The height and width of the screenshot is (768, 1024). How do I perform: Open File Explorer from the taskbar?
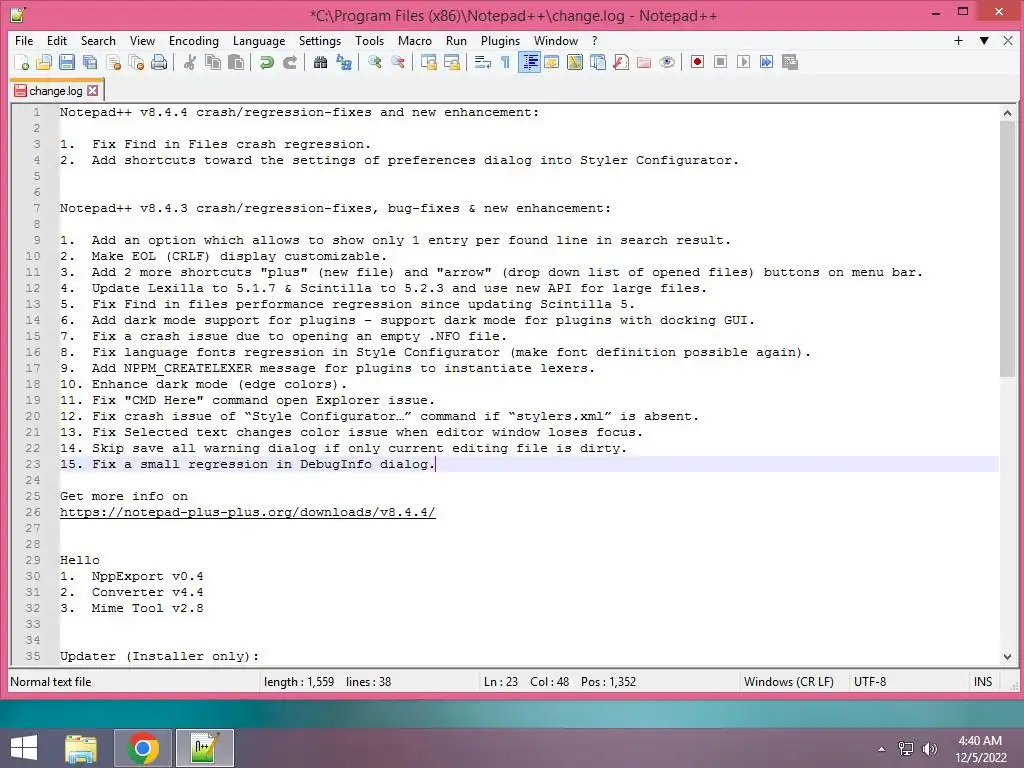81,748
